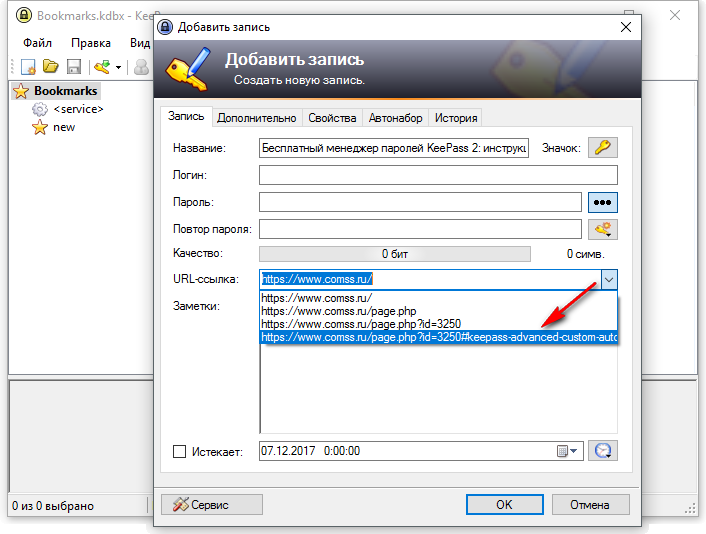Viewport: 706px width, 534px height.
Task: Open the Свойства tab
Action: pos(332,118)
